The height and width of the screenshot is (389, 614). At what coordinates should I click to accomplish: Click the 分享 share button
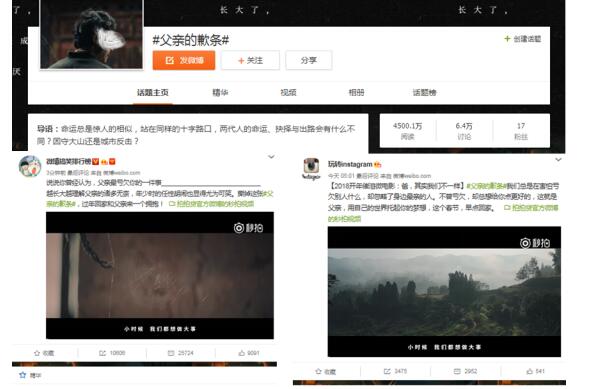(x=309, y=60)
